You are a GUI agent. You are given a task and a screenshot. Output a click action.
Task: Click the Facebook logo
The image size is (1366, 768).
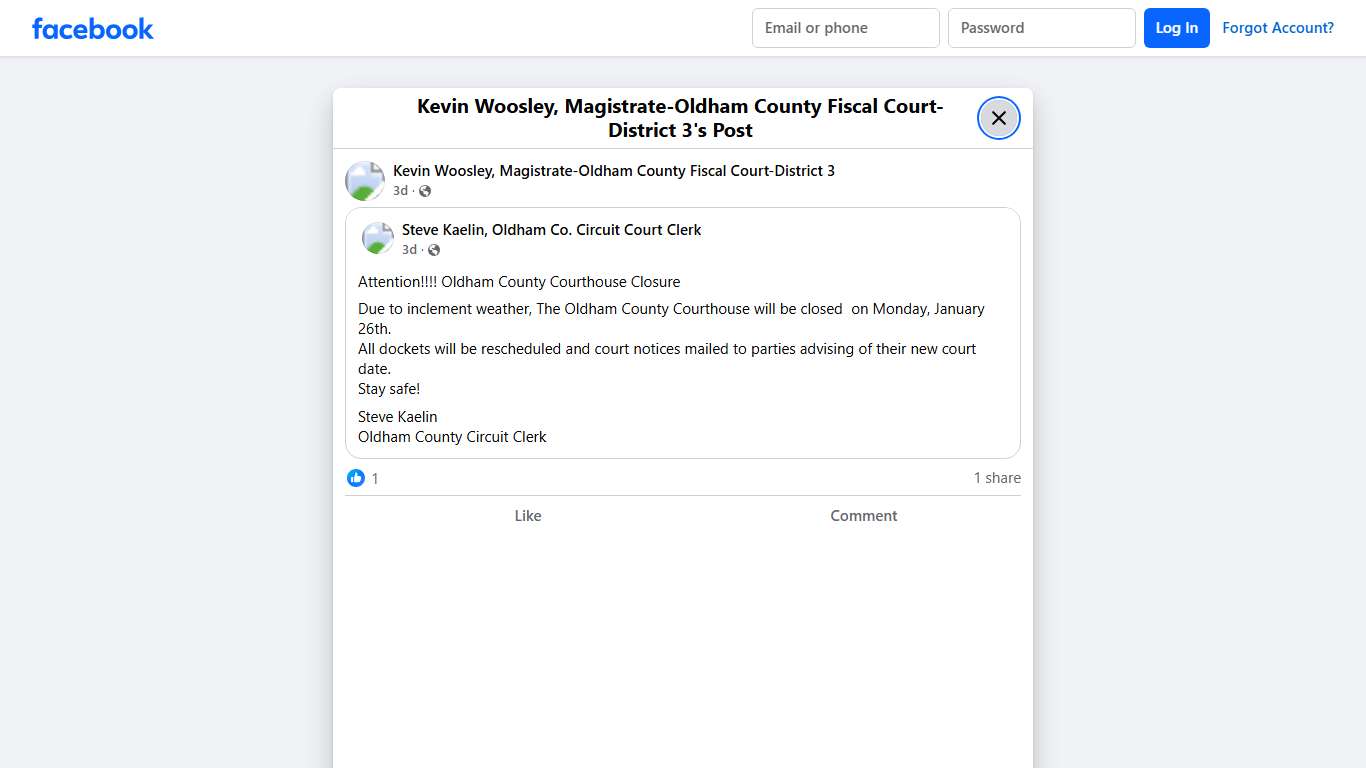[92, 29]
